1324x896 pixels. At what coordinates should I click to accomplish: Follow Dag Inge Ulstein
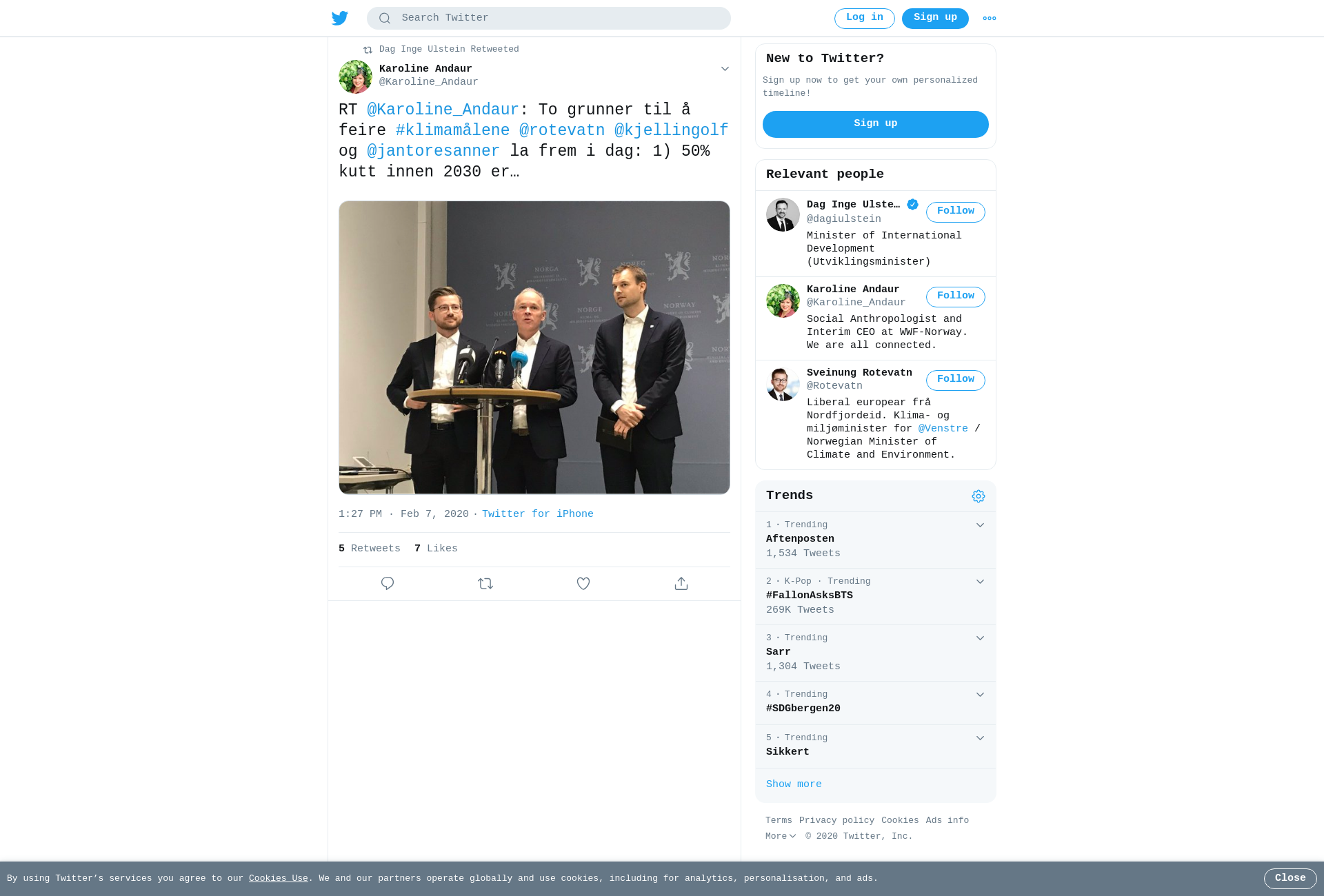tap(956, 212)
